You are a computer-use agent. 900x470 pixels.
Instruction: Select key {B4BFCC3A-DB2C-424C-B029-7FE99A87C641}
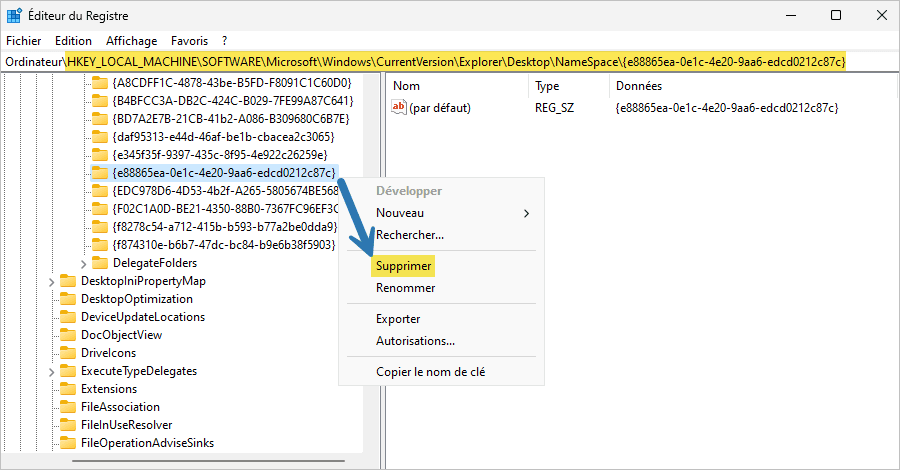[233, 101]
